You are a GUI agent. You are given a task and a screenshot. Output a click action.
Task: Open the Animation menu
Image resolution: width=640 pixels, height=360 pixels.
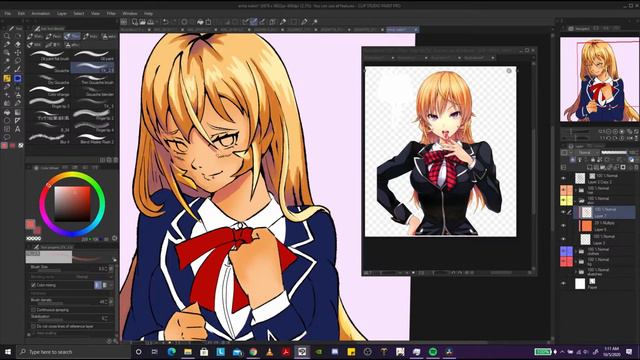(41, 13)
